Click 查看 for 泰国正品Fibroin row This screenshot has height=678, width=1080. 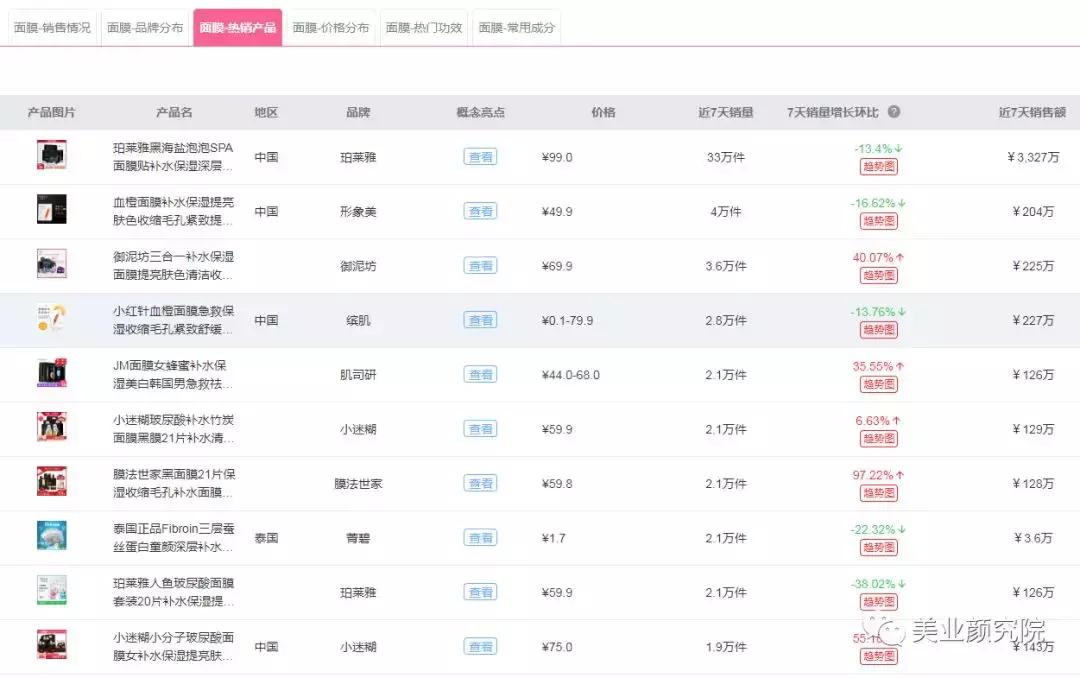tap(480, 537)
